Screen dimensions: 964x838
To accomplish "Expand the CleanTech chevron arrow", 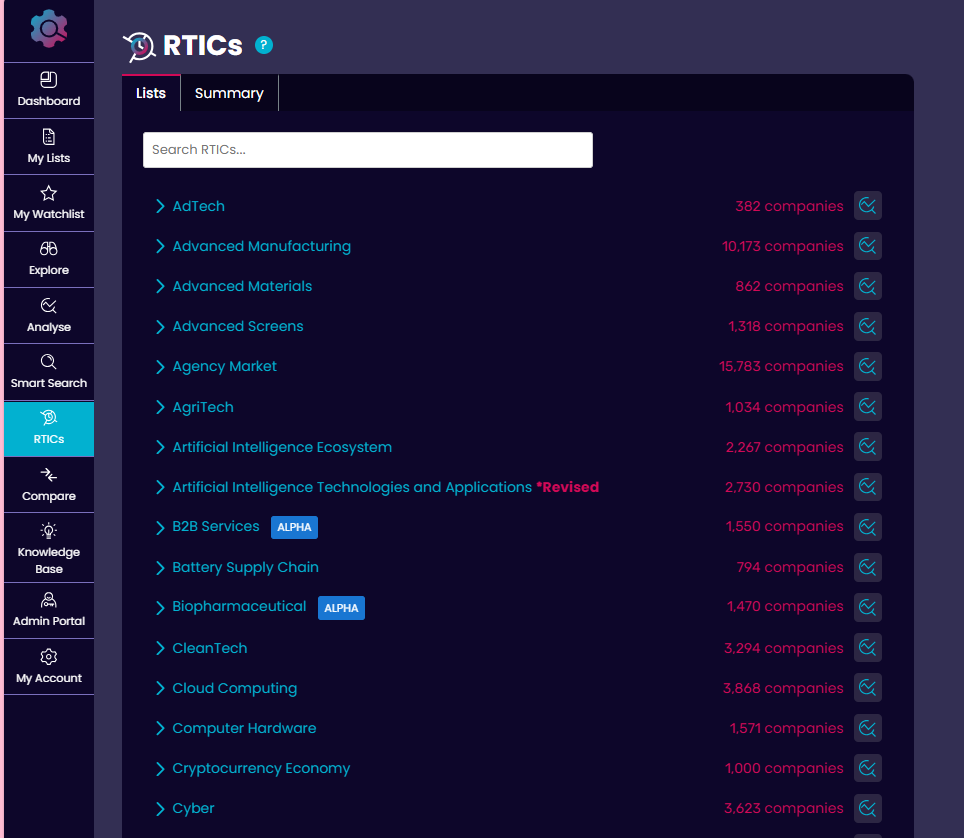I will [160, 648].
